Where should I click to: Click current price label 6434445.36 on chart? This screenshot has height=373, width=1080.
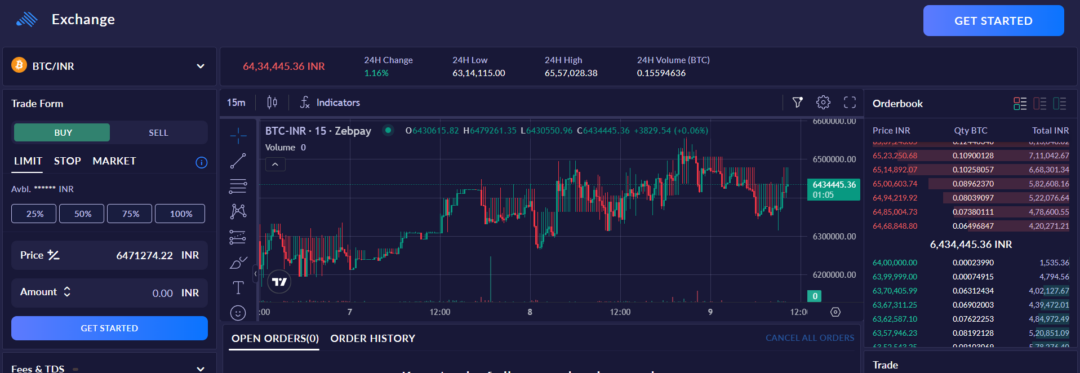[833, 189]
